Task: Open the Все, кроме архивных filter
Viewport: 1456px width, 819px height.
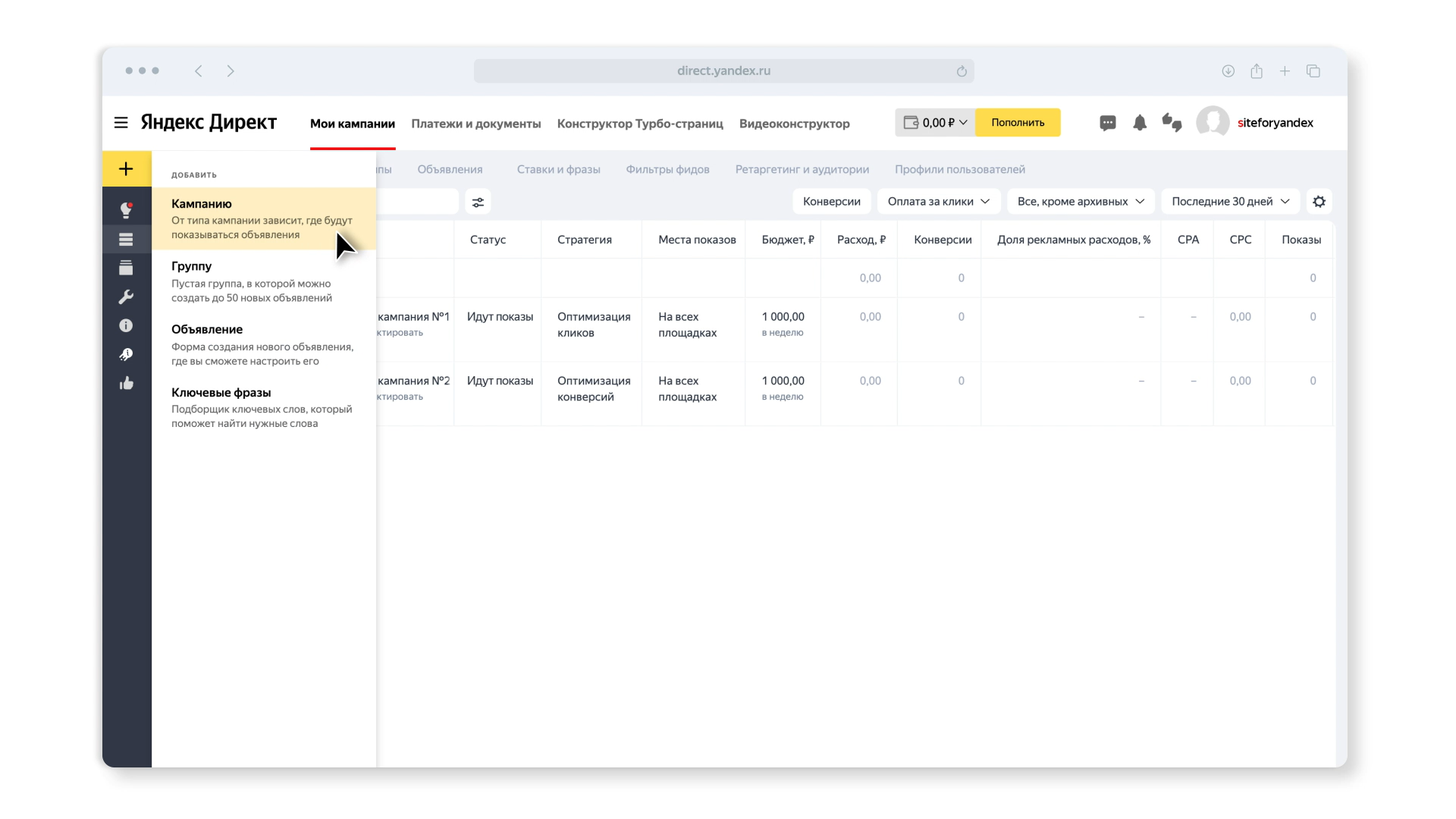Action: point(1080,202)
